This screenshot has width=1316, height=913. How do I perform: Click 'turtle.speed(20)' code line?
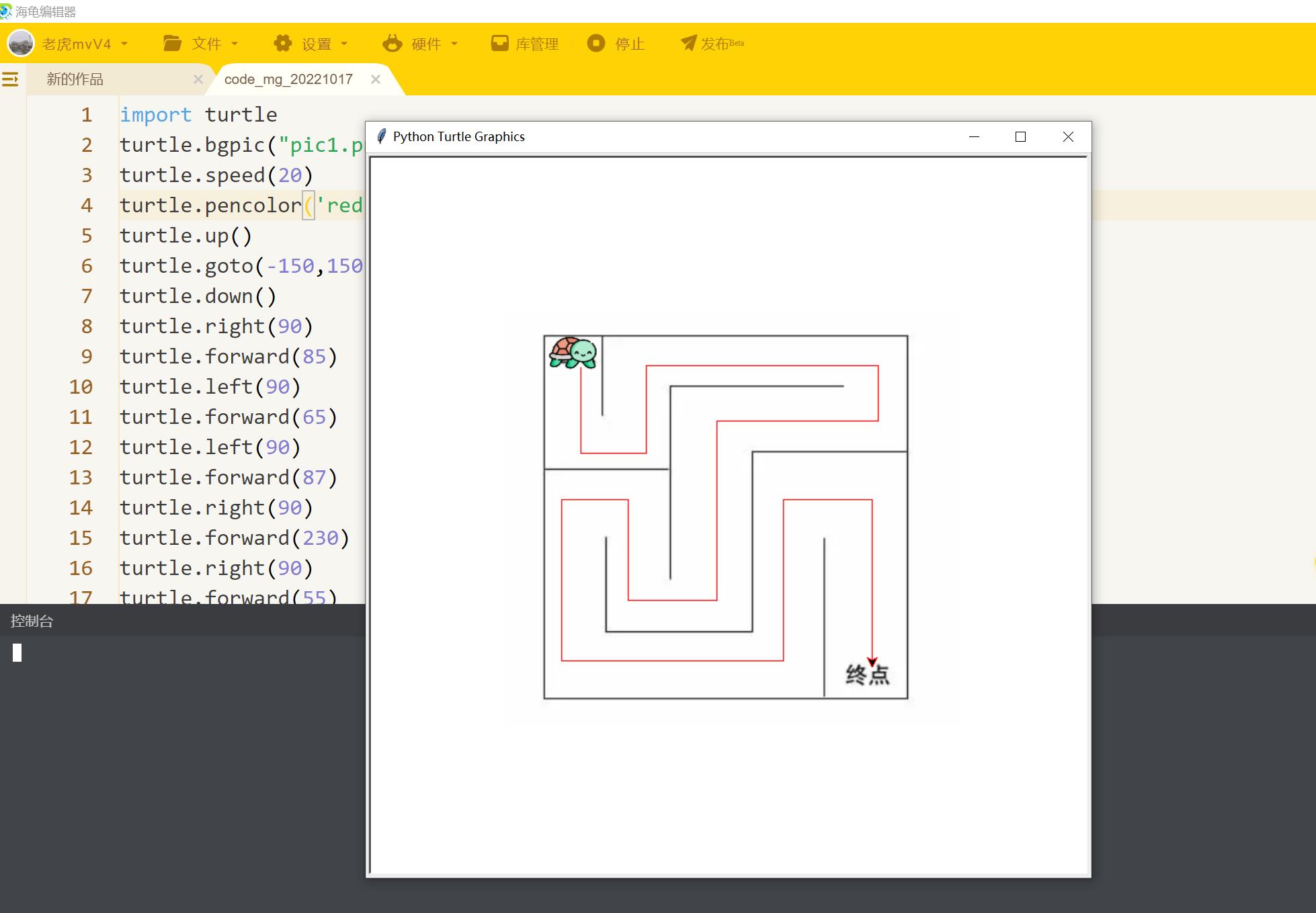pos(216,175)
